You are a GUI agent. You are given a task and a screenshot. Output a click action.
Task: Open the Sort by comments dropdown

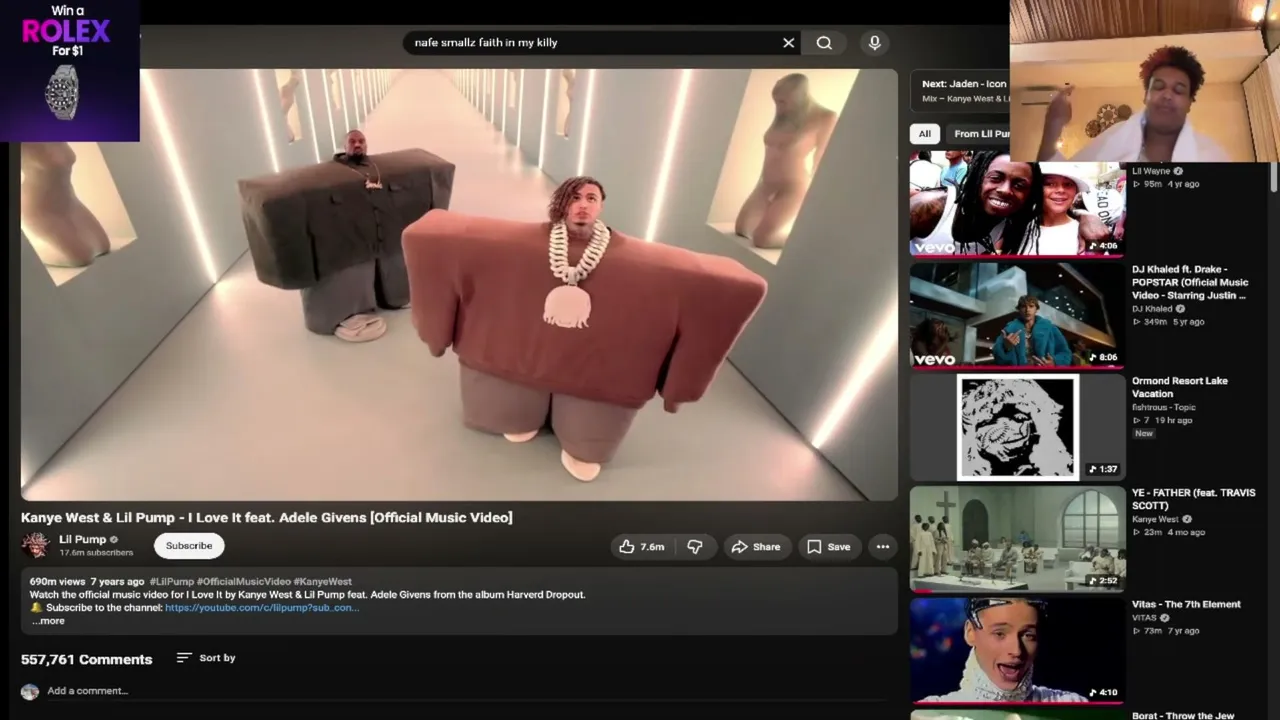tap(206, 658)
